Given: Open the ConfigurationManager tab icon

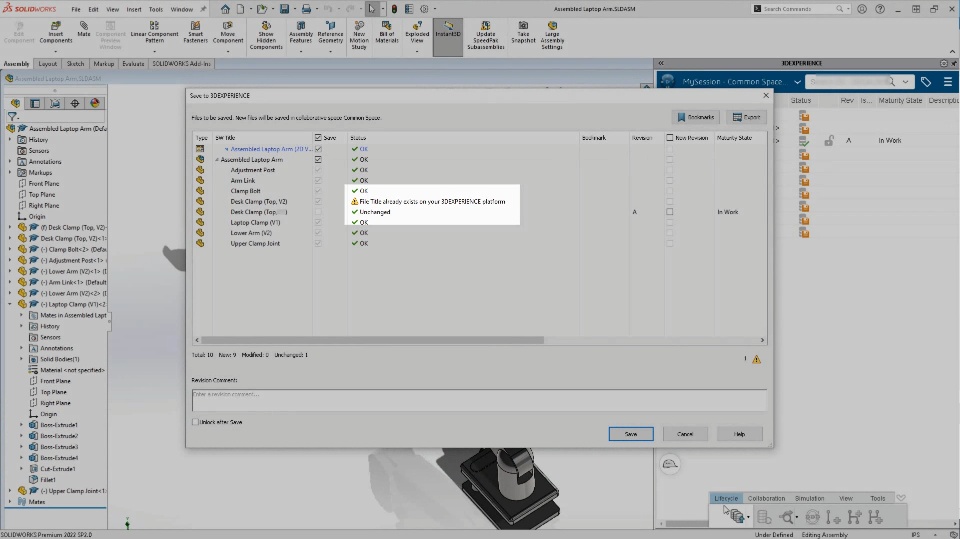Looking at the screenshot, I should pos(54,104).
